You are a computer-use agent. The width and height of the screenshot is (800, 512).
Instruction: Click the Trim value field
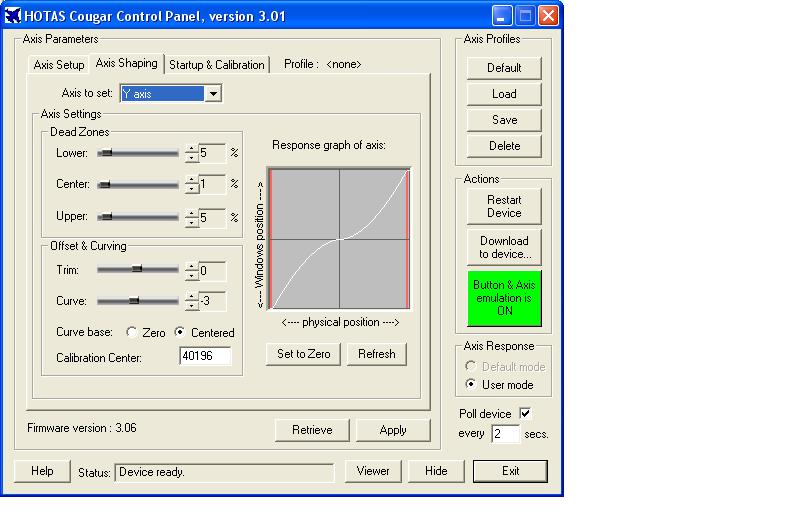pyautogui.click(x=212, y=270)
